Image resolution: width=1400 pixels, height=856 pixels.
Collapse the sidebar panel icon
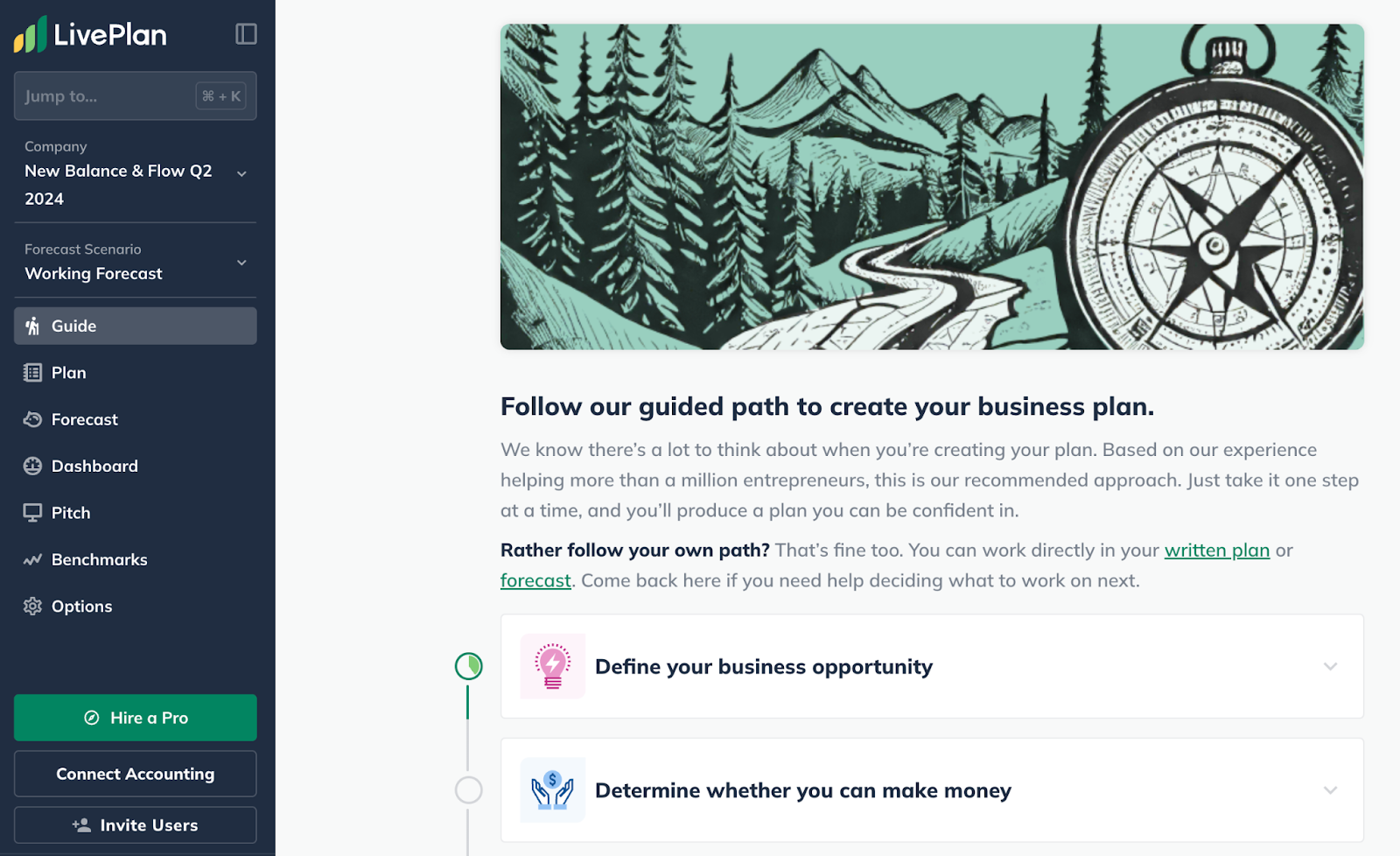pos(246,34)
